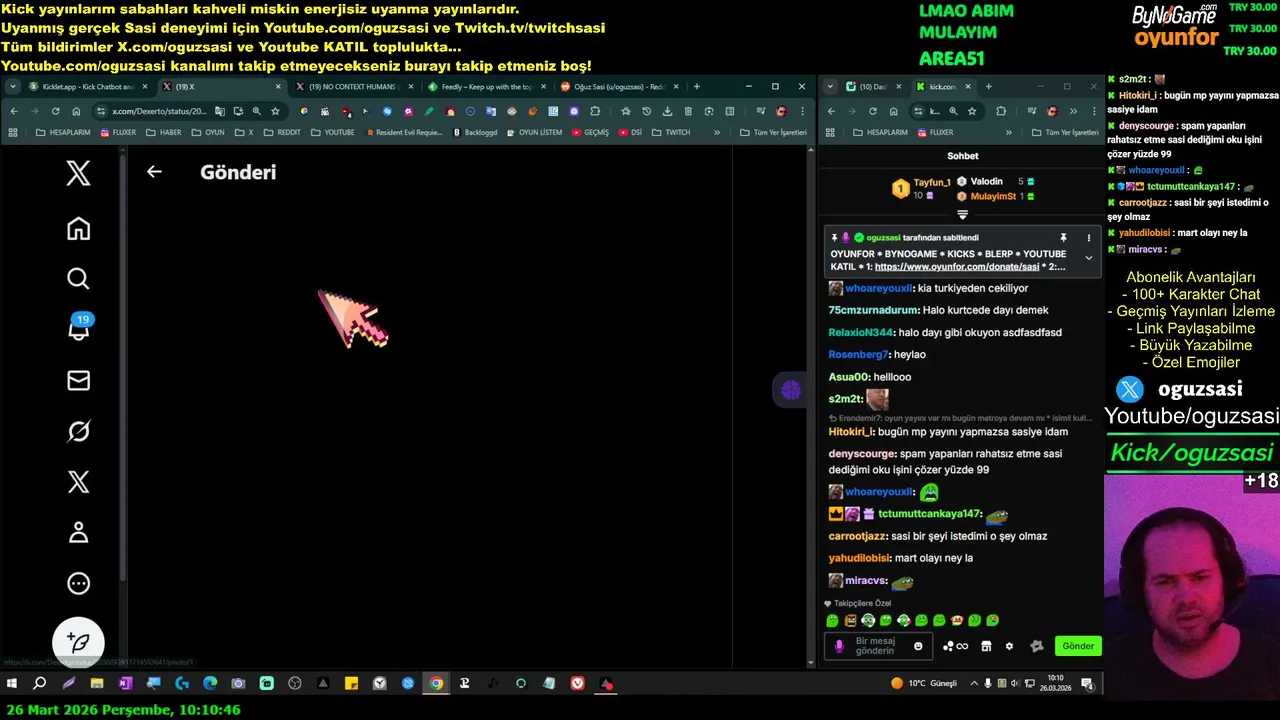Viewport: 1280px width, 720px height.
Task: Open new tab in left browser
Action: pyautogui.click(x=697, y=87)
